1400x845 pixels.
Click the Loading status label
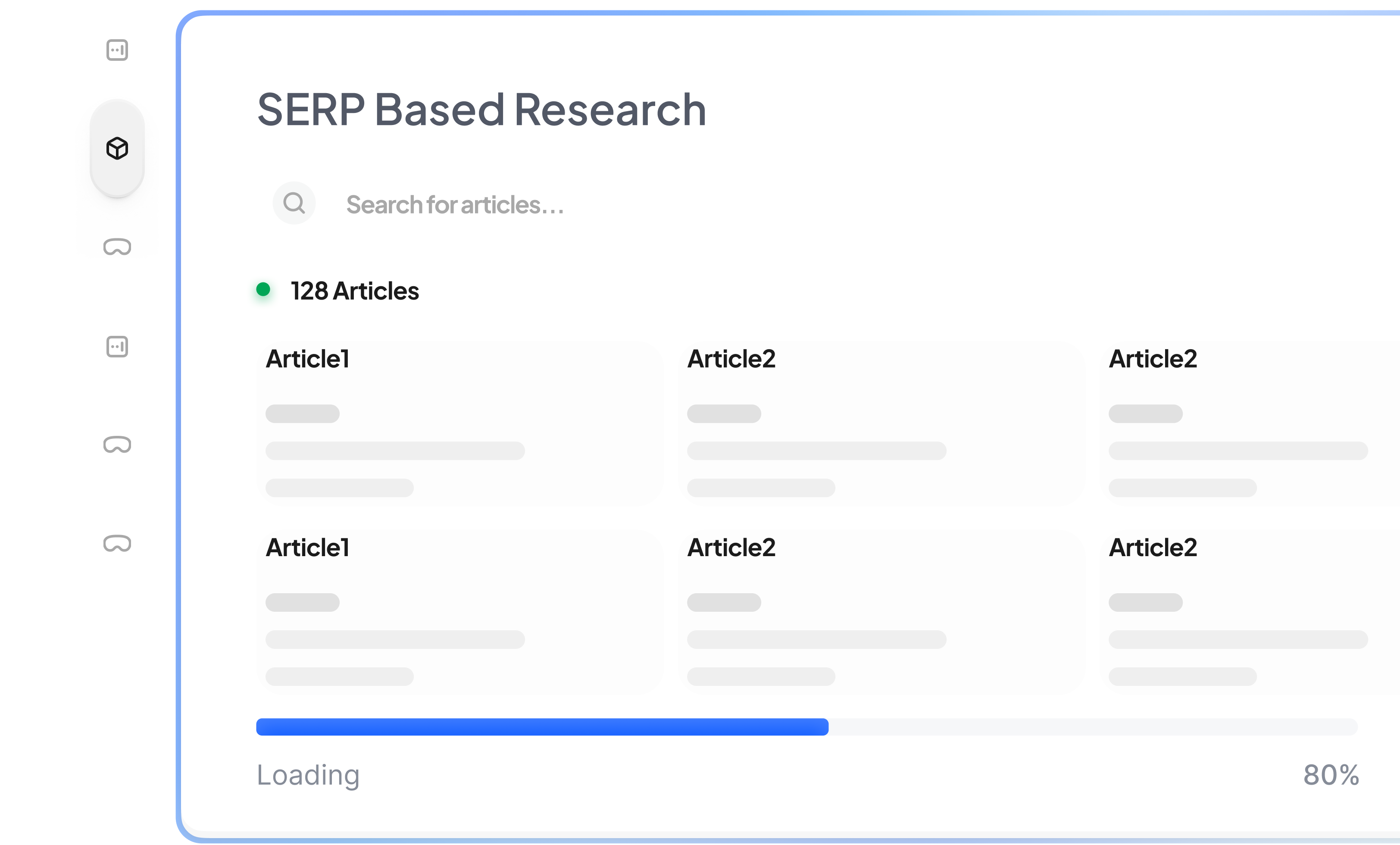pos(308,775)
